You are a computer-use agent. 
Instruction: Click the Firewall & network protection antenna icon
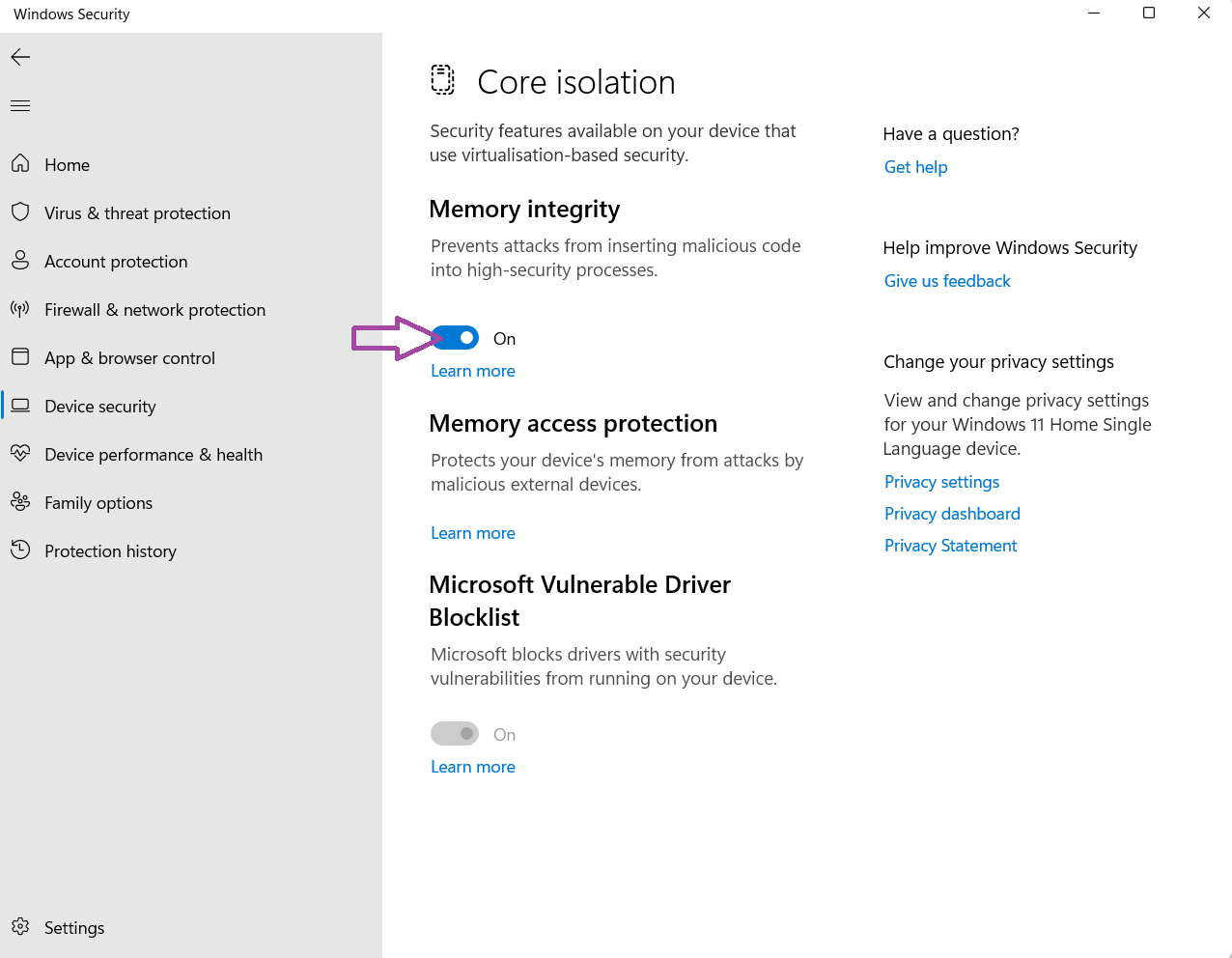click(x=20, y=309)
